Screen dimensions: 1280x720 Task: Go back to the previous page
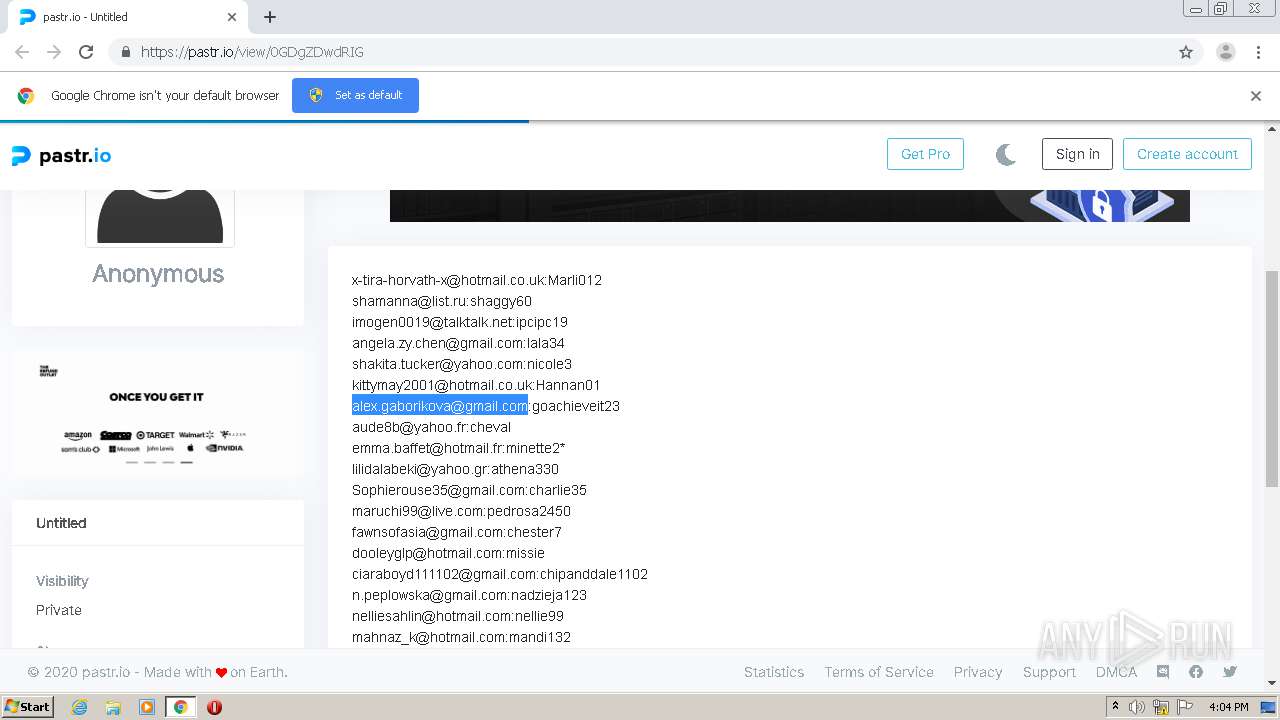pyautogui.click(x=22, y=52)
